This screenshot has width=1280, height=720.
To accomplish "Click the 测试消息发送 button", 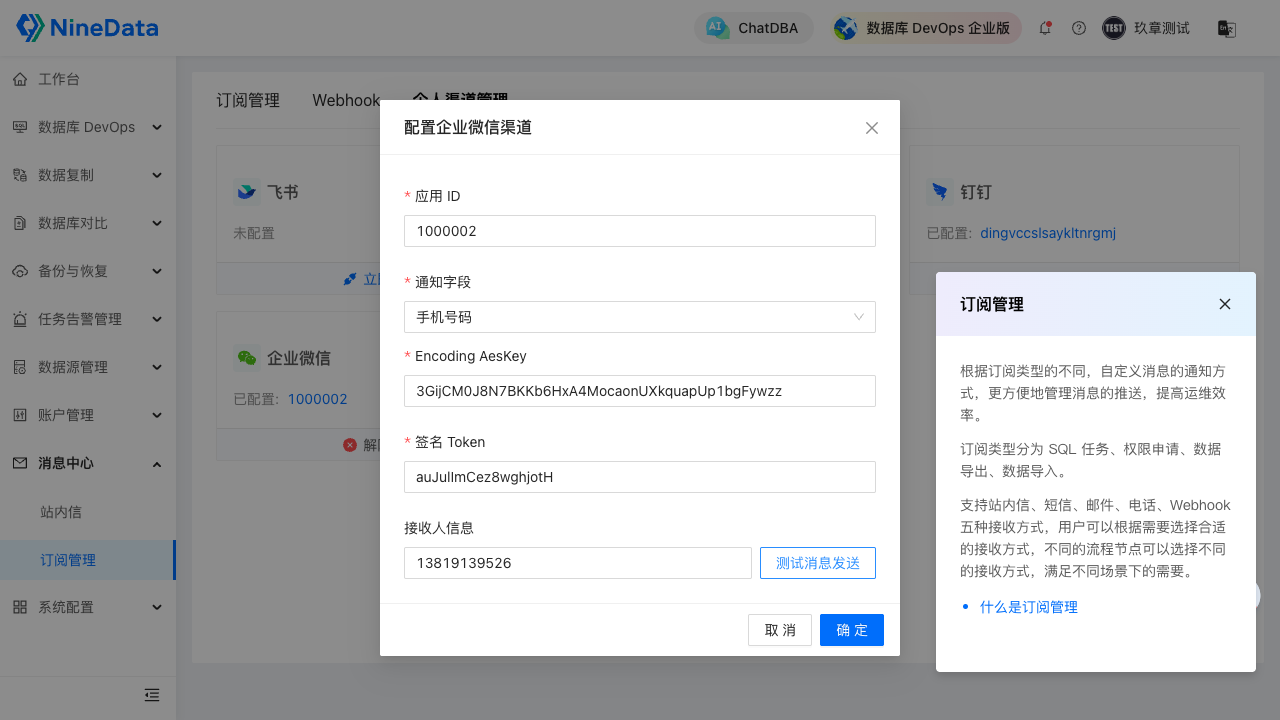I will pos(817,563).
